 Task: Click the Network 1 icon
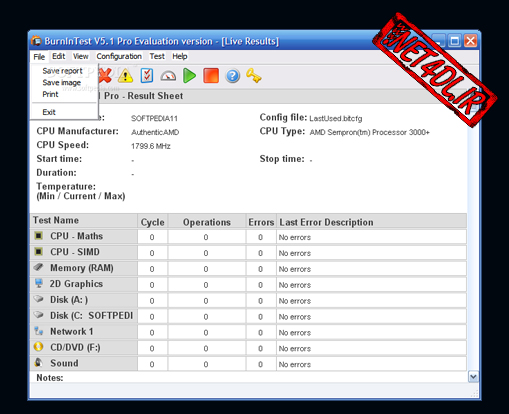click(39, 331)
